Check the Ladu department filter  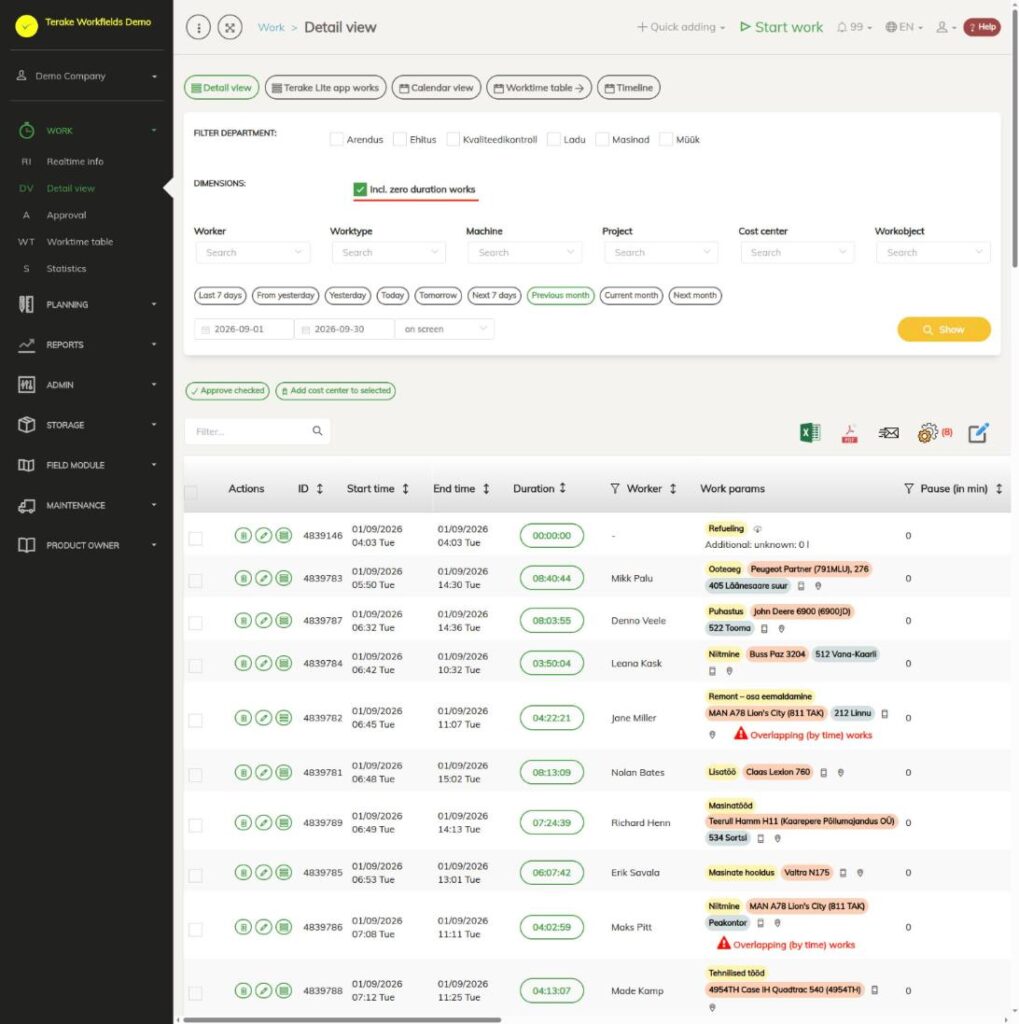tap(553, 139)
